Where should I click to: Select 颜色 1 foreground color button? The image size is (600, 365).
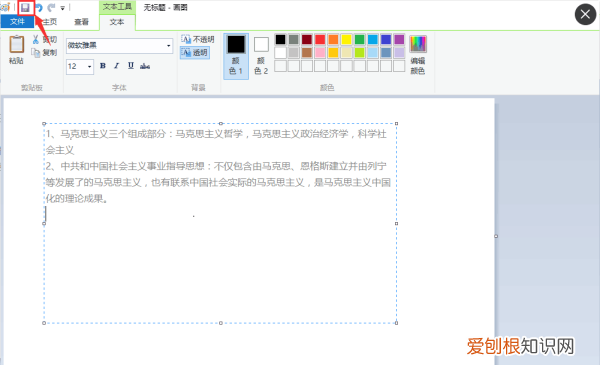(236, 56)
